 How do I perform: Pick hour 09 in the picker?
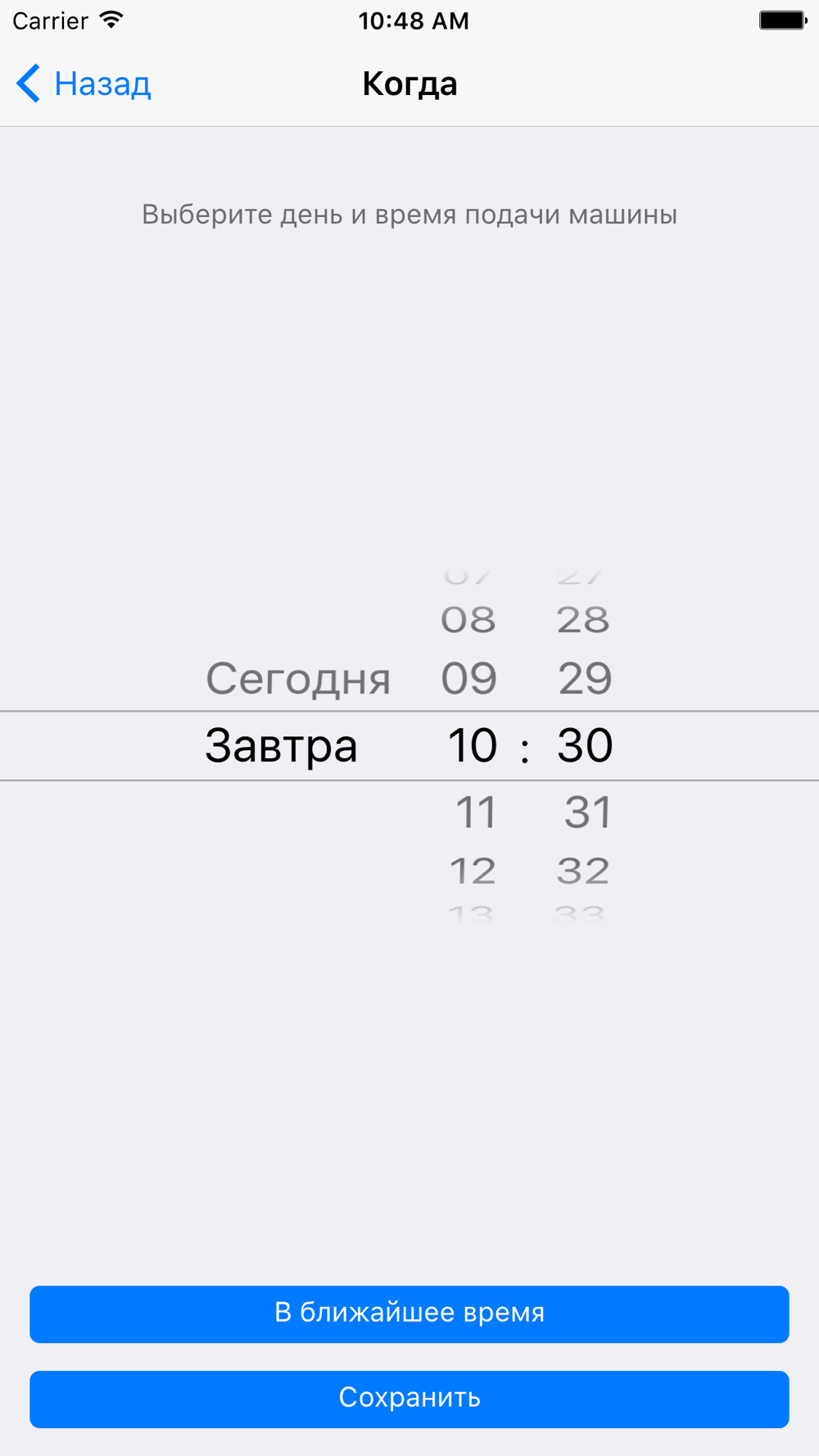point(469,678)
